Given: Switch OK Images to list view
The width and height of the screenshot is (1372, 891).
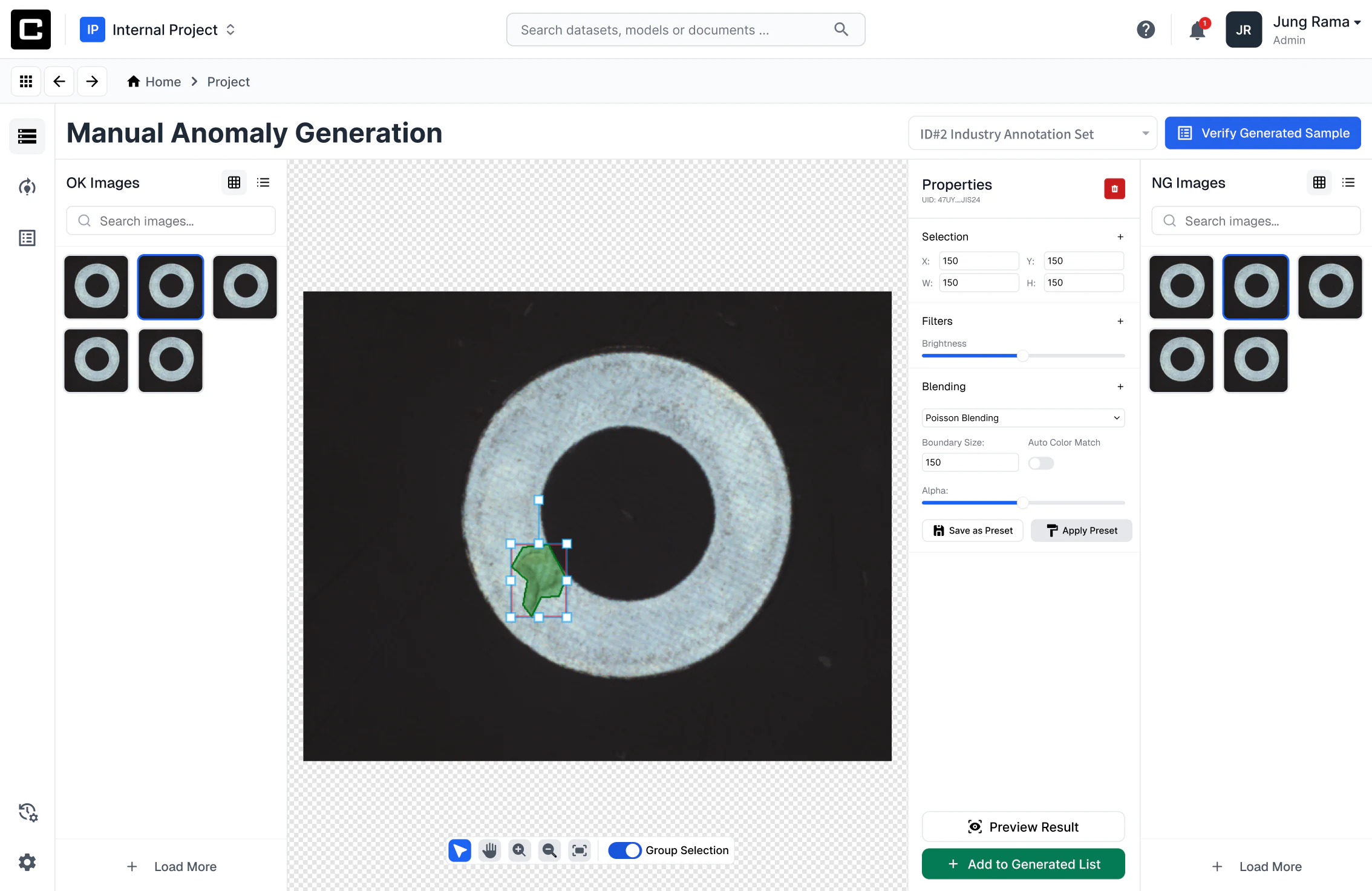Looking at the screenshot, I should pyautogui.click(x=263, y=183).
